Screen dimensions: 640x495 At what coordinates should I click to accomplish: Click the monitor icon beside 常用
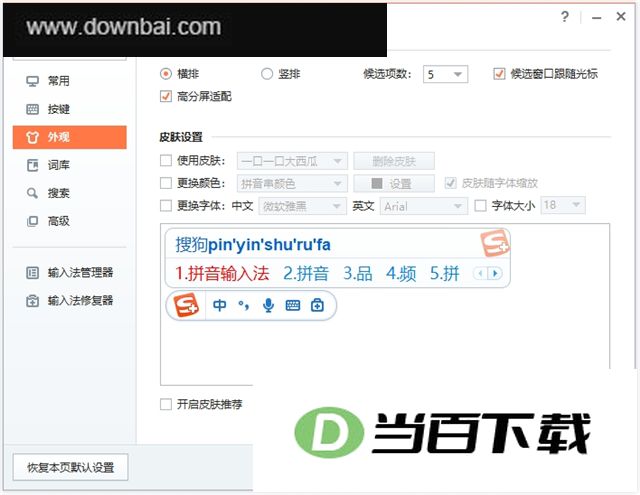point(32,81)
